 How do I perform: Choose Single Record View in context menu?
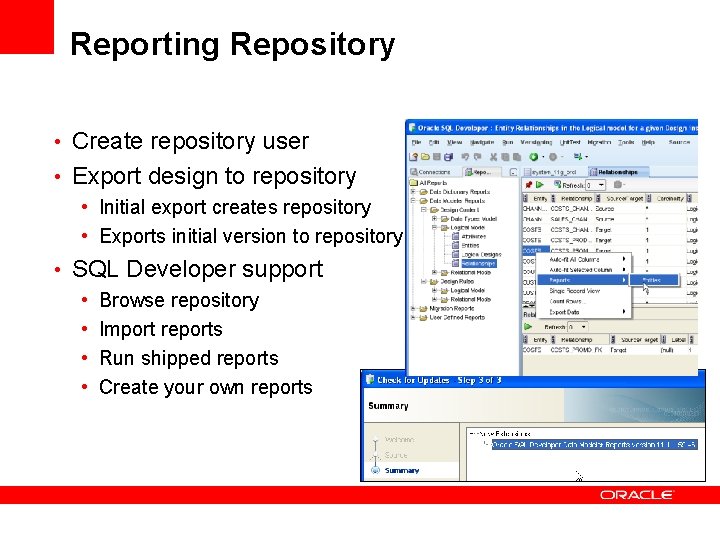click(582, 291)
